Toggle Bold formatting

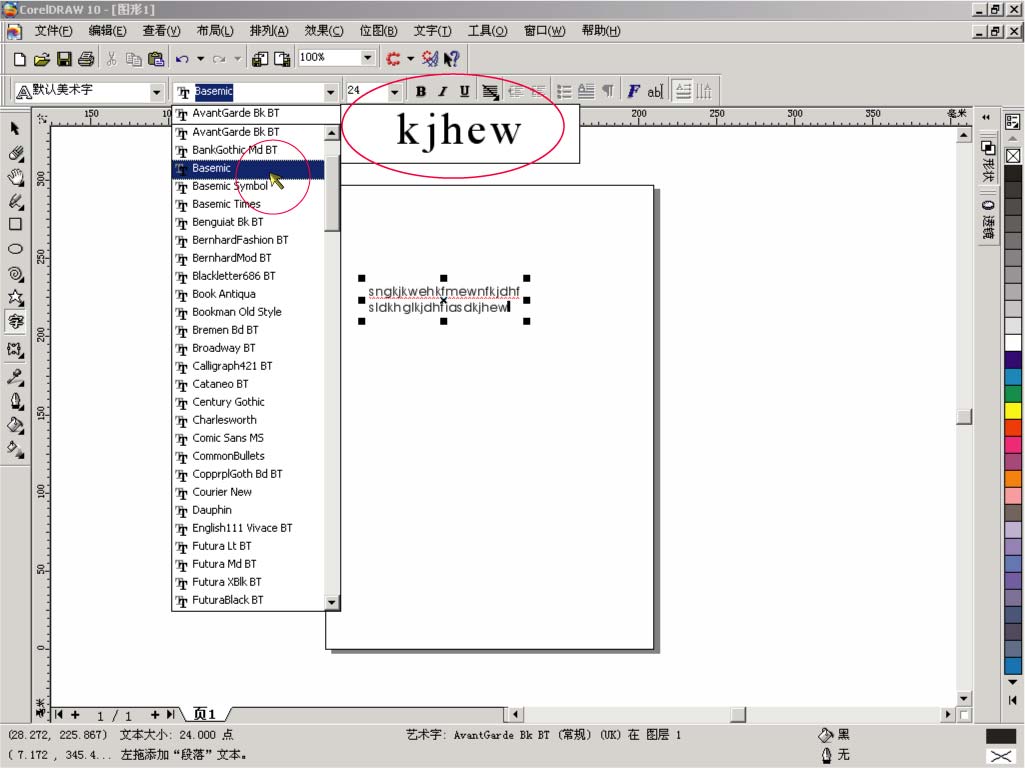(420, 92)
